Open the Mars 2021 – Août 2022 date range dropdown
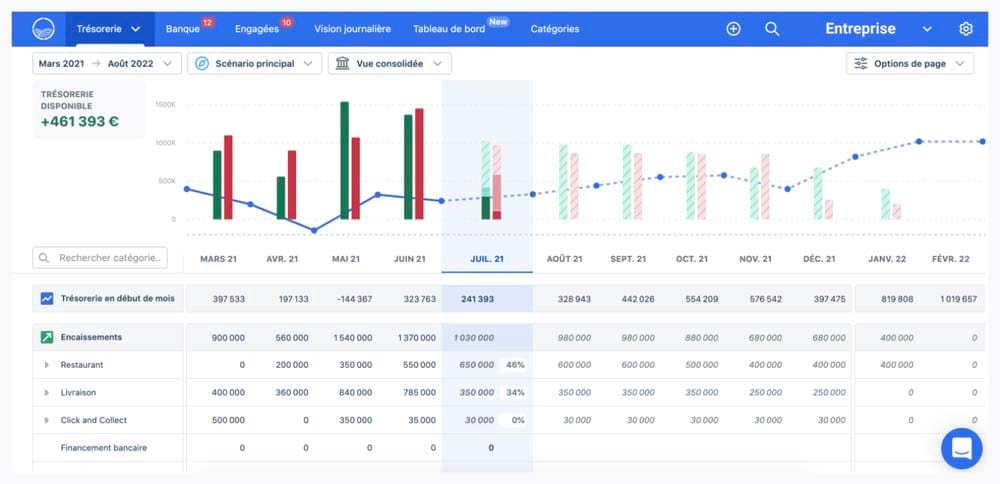 pos(106,64)
